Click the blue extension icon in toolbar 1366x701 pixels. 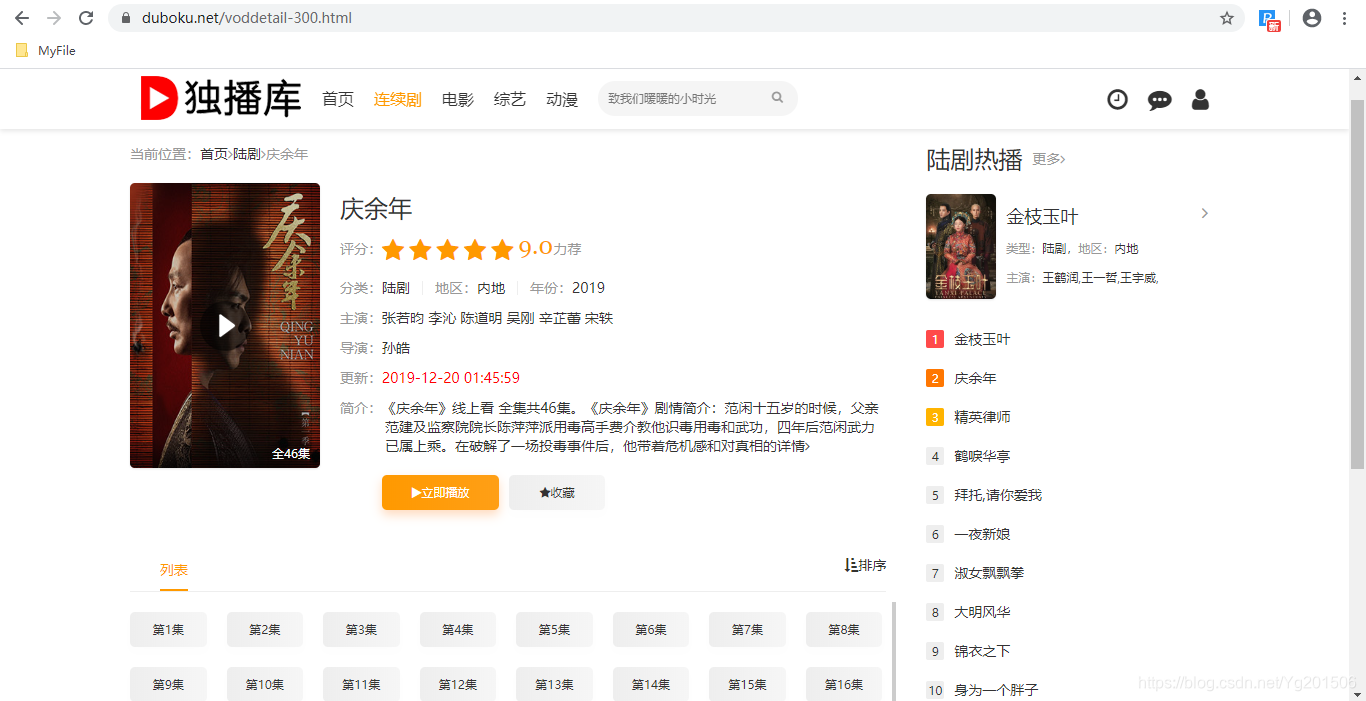(x=1269, y=19)
